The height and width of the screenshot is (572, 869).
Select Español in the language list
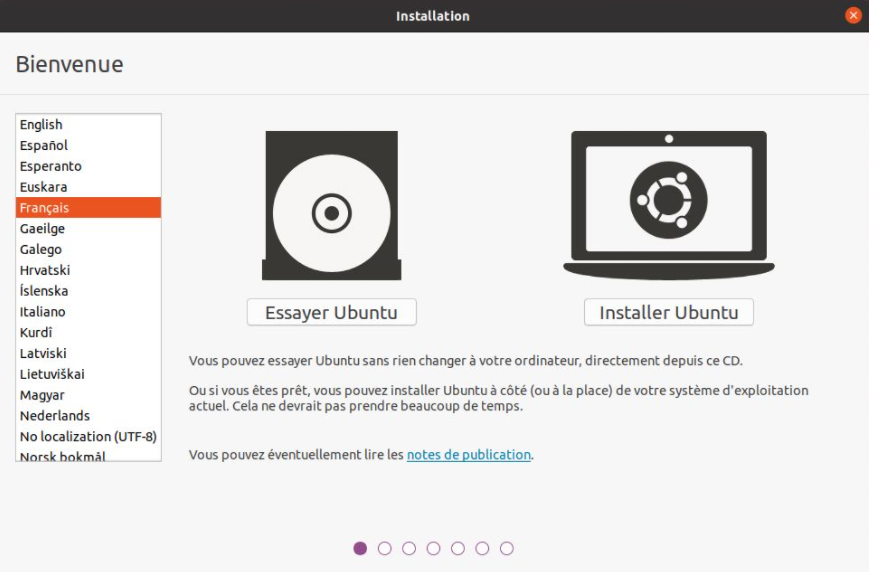88,145
